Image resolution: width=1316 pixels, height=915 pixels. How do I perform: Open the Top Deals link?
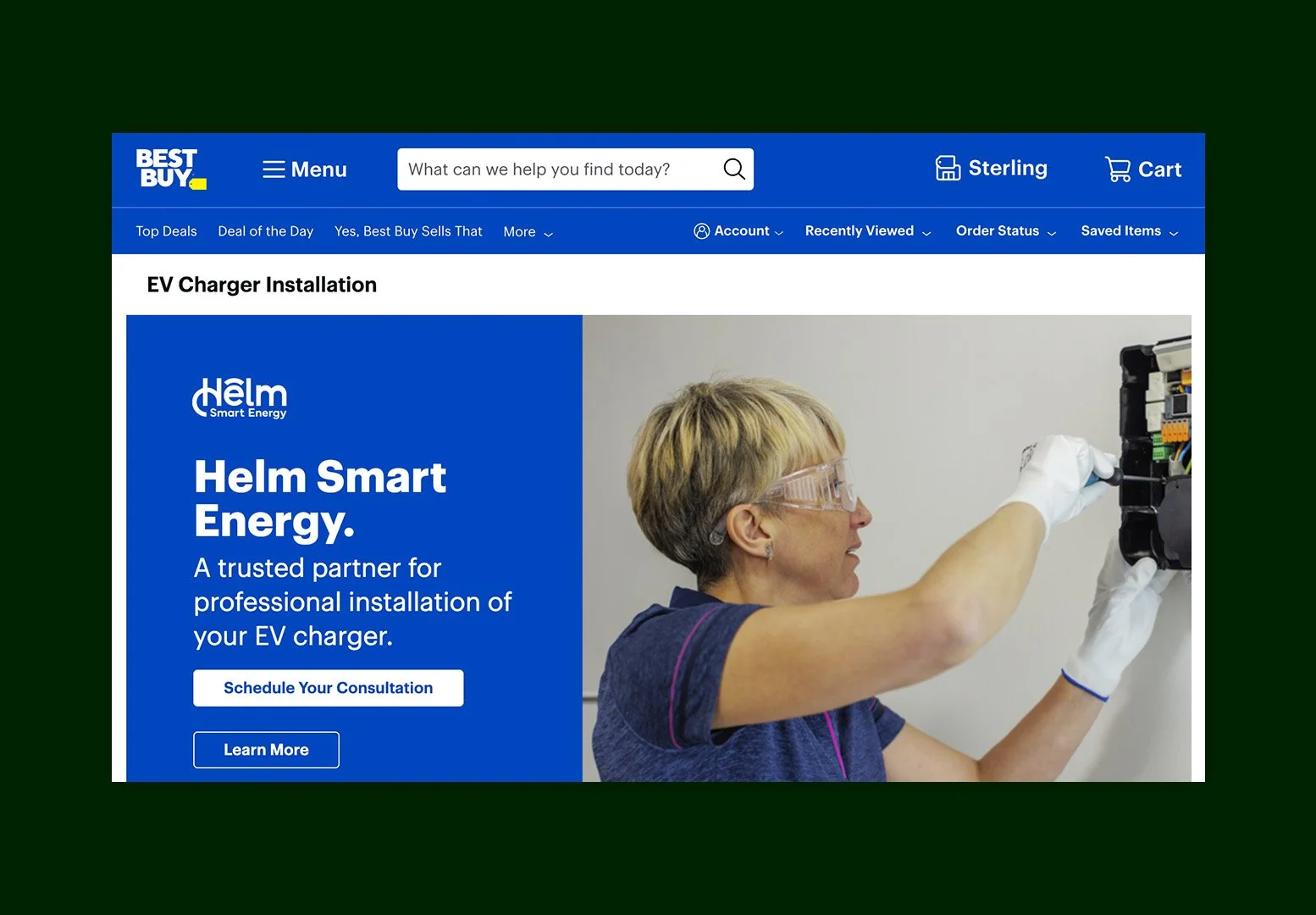click(166, 231)
